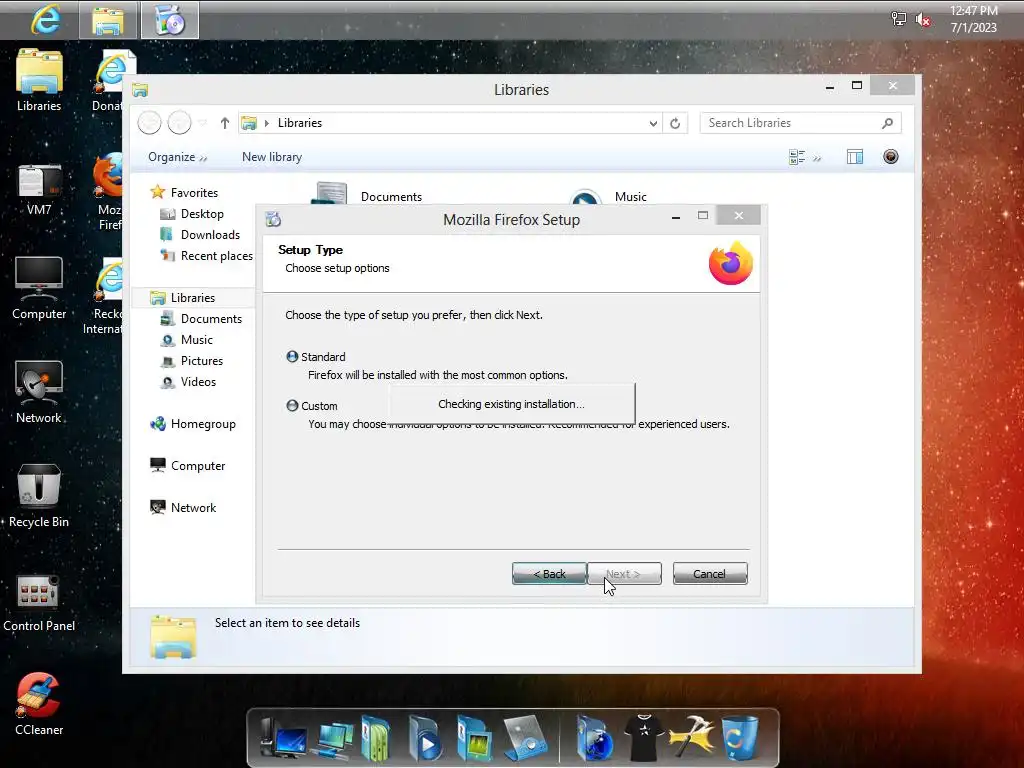Open the Libraries desktop icon

(x=39, y=80)
